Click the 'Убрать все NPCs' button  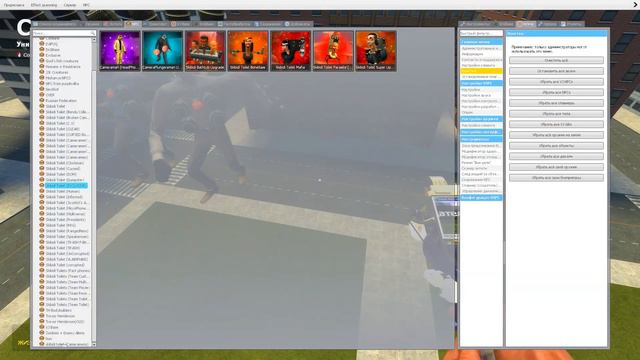point(556,92)
